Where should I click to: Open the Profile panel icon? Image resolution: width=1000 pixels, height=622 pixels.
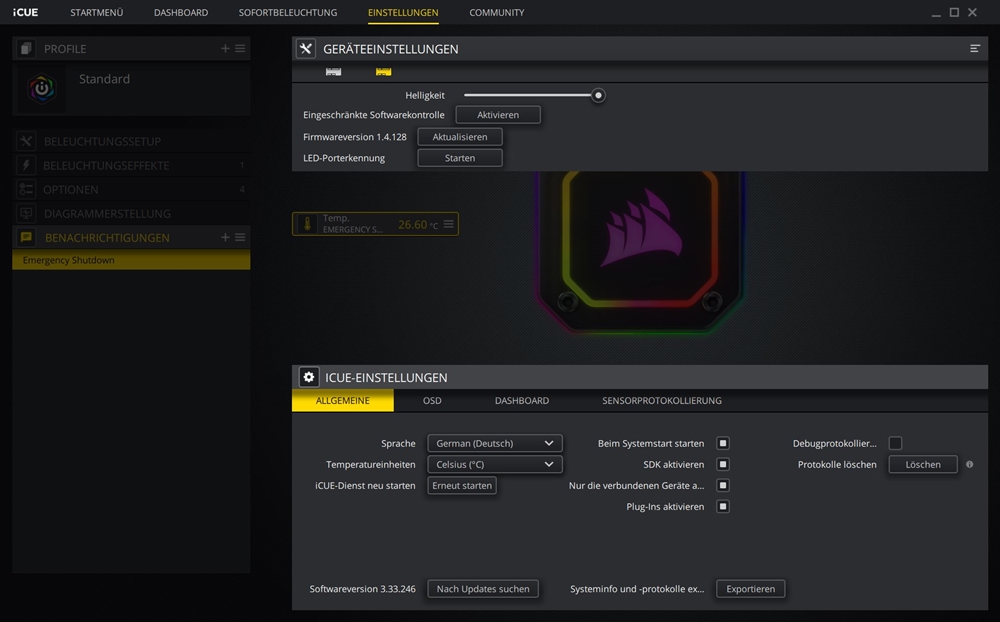click(x=26, y=48)
